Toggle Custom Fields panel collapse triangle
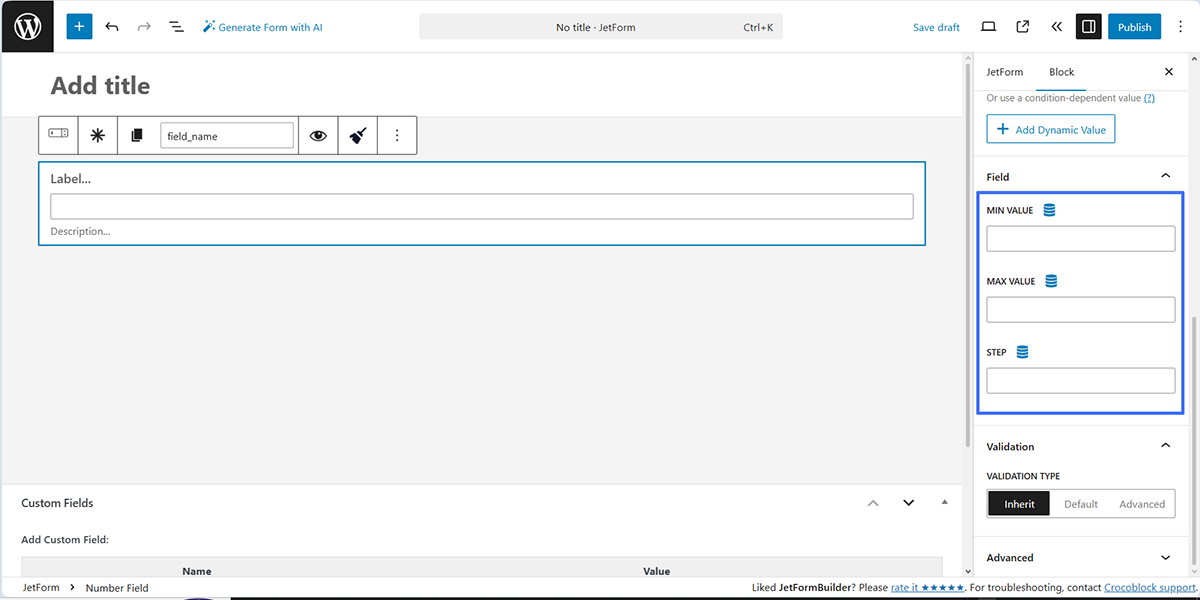This screenshot has height=600, width=1200. (944, 502)
